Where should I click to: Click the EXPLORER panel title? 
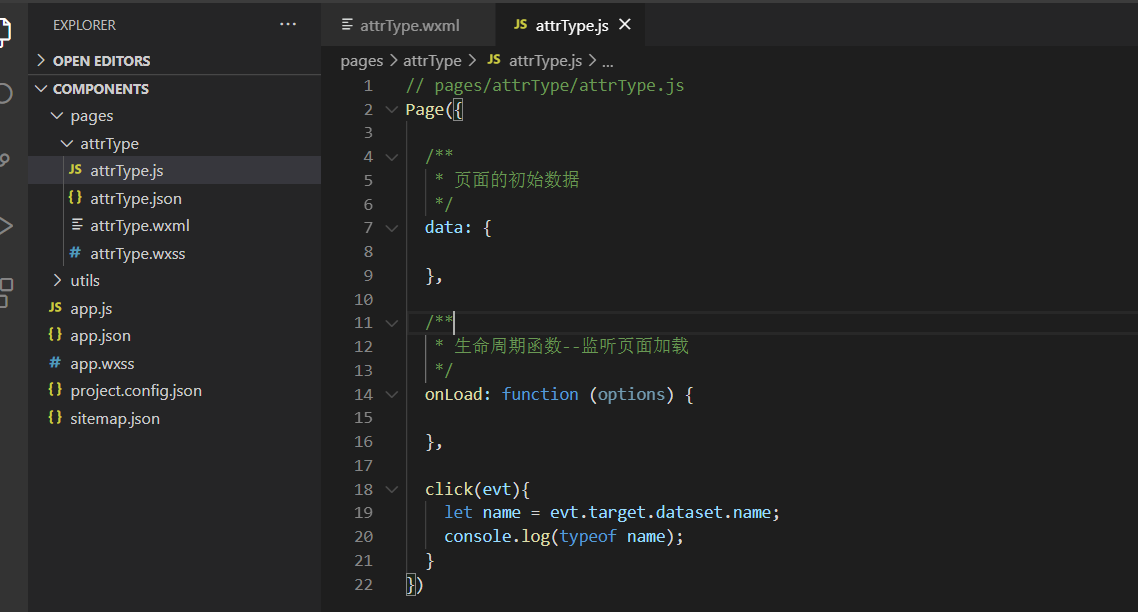click(x=84, y=25)
